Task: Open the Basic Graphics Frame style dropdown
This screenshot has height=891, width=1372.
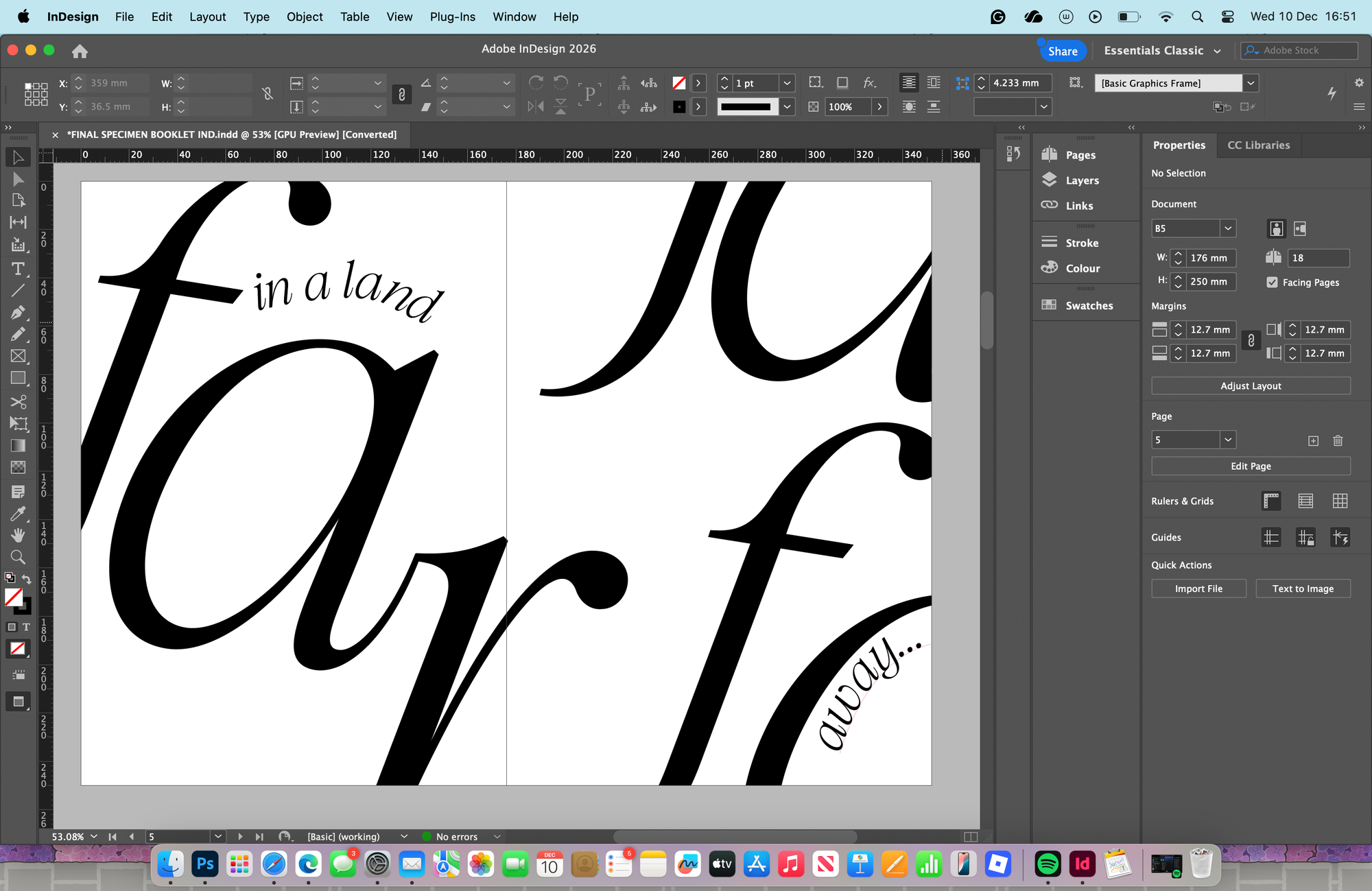Action: pyautogui.click(x=1251, y=83)
